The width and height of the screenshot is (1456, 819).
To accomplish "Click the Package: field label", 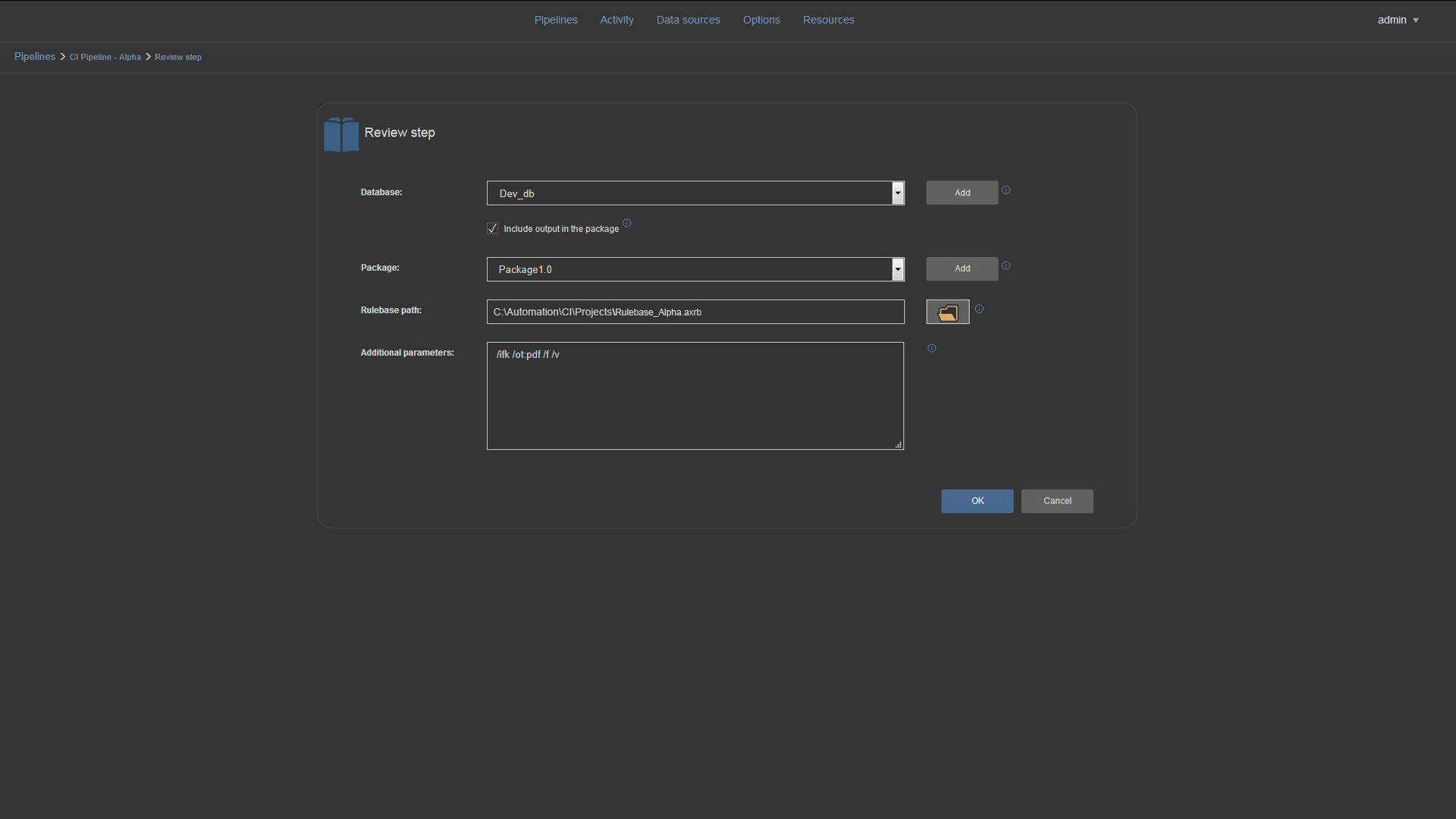I will point(380,268).
